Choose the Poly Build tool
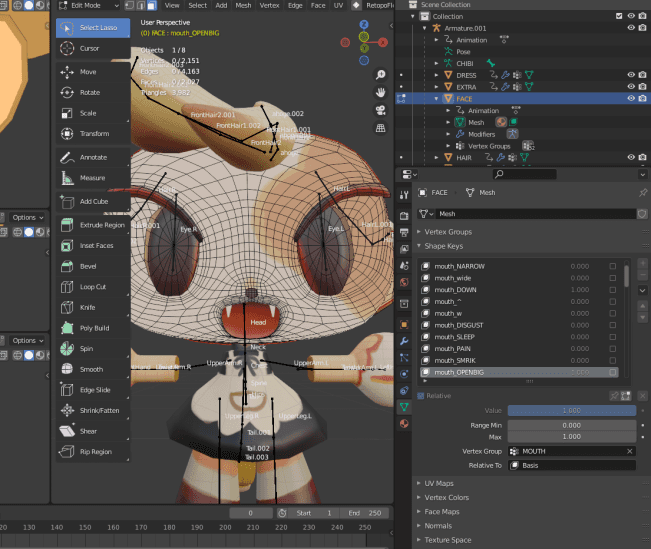This screenshot has width=651, height=549. [x=93, y=328]
